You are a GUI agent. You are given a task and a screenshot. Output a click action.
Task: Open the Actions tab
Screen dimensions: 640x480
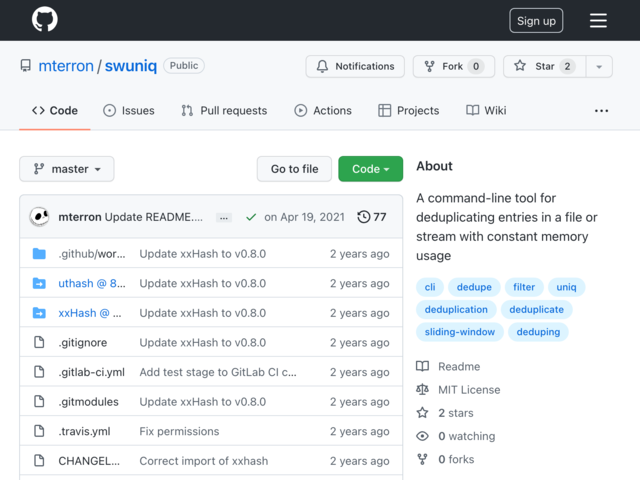pos(322,111)
